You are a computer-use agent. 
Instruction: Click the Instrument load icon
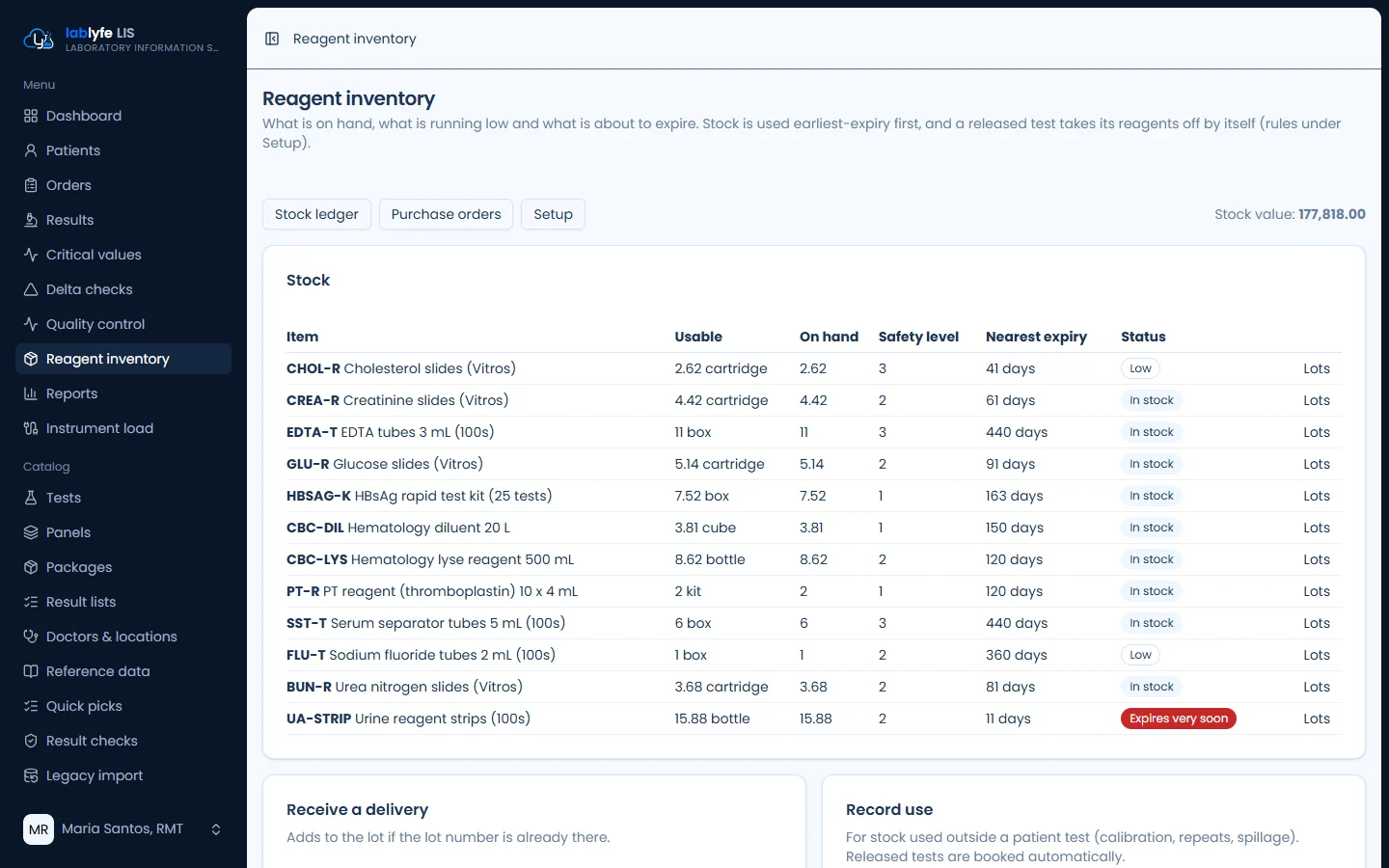(31, 428)
